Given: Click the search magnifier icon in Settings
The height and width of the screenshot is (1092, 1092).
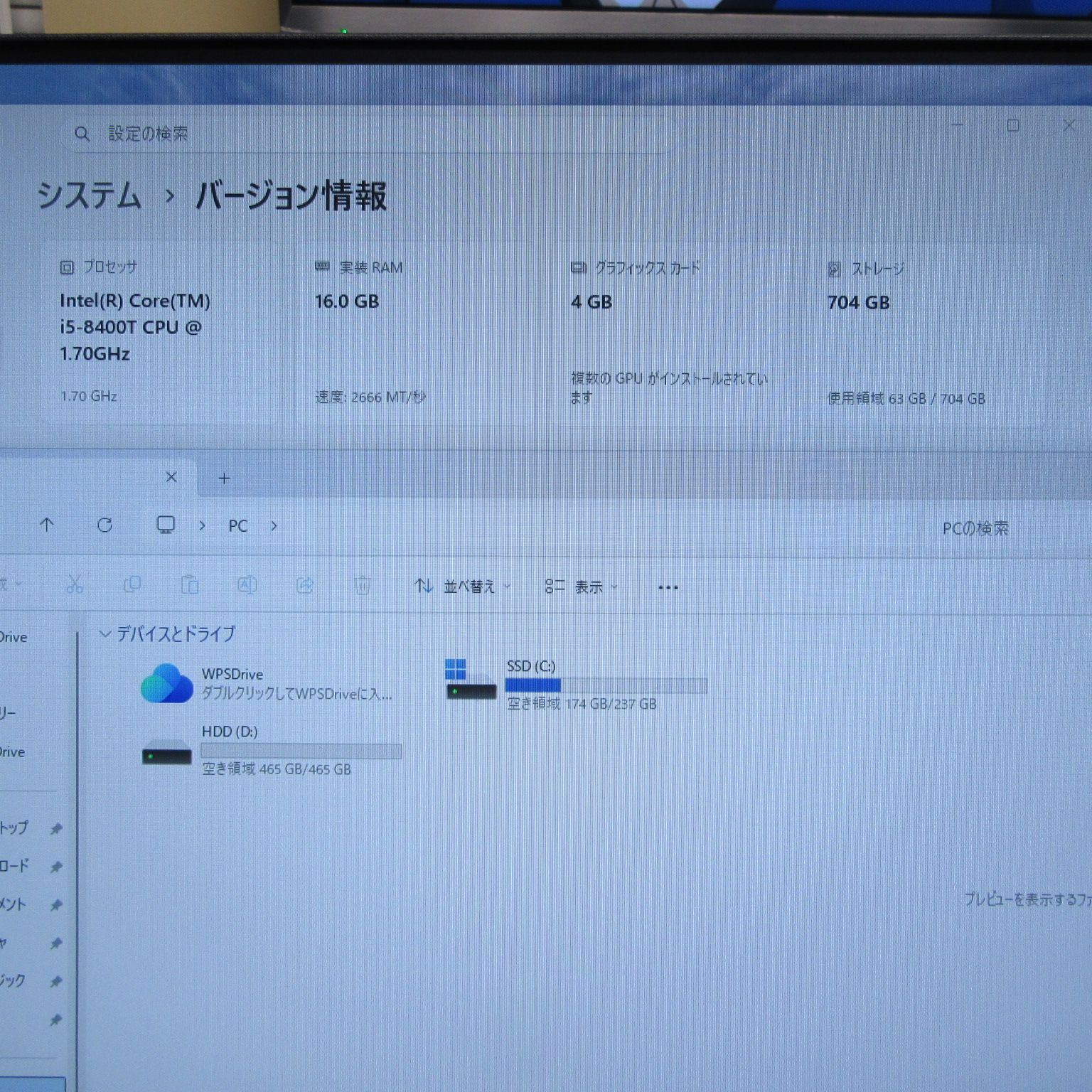Looking at the screenshot, I should pos(82,134).
